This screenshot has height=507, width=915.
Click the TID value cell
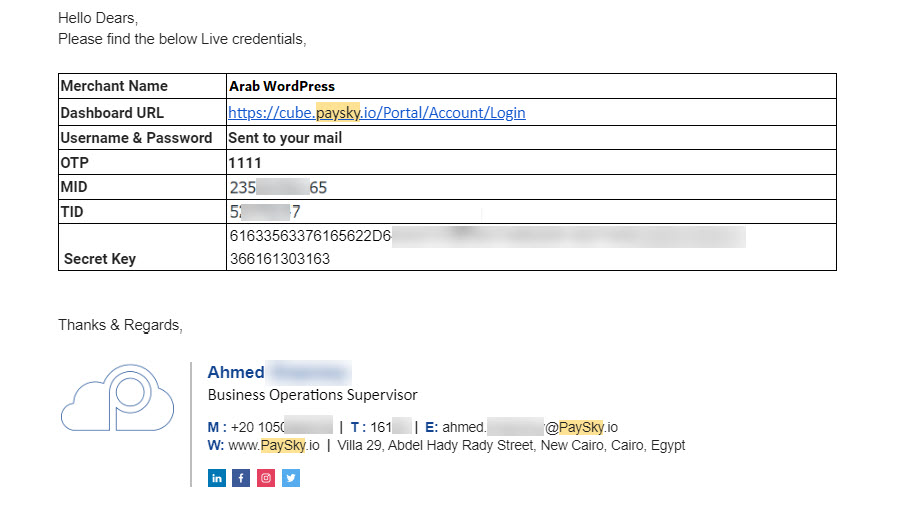click(x=265, y=211)
